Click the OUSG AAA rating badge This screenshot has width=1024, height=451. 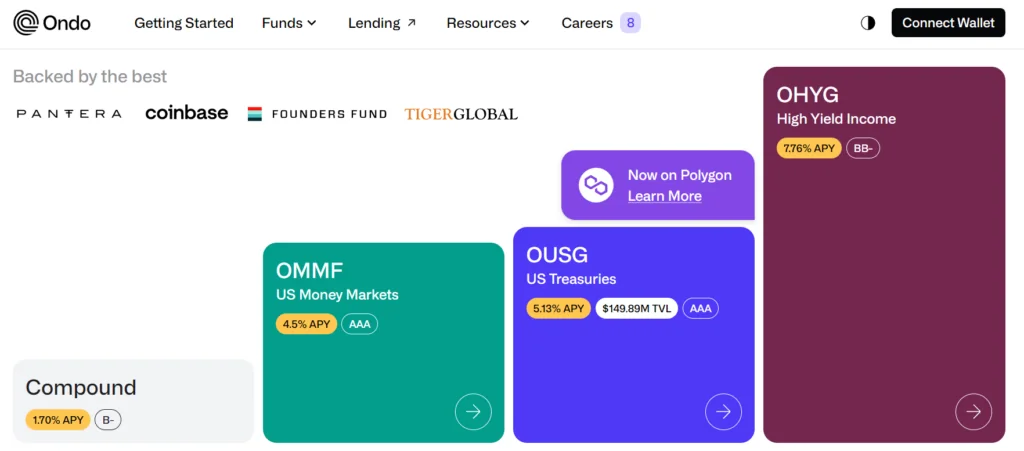pos(701,309)
